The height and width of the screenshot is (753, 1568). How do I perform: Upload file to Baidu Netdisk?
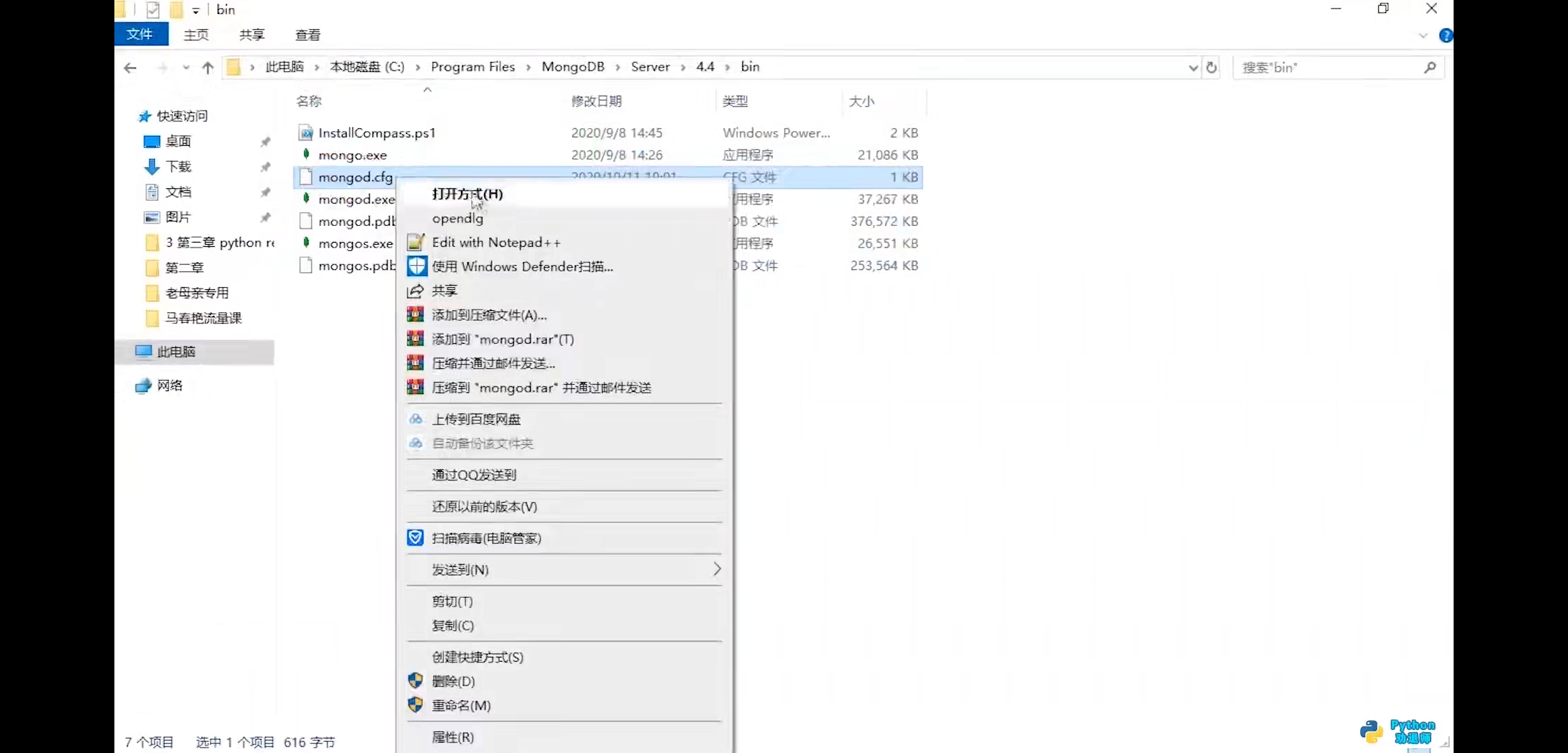click(x=476, y=418)
